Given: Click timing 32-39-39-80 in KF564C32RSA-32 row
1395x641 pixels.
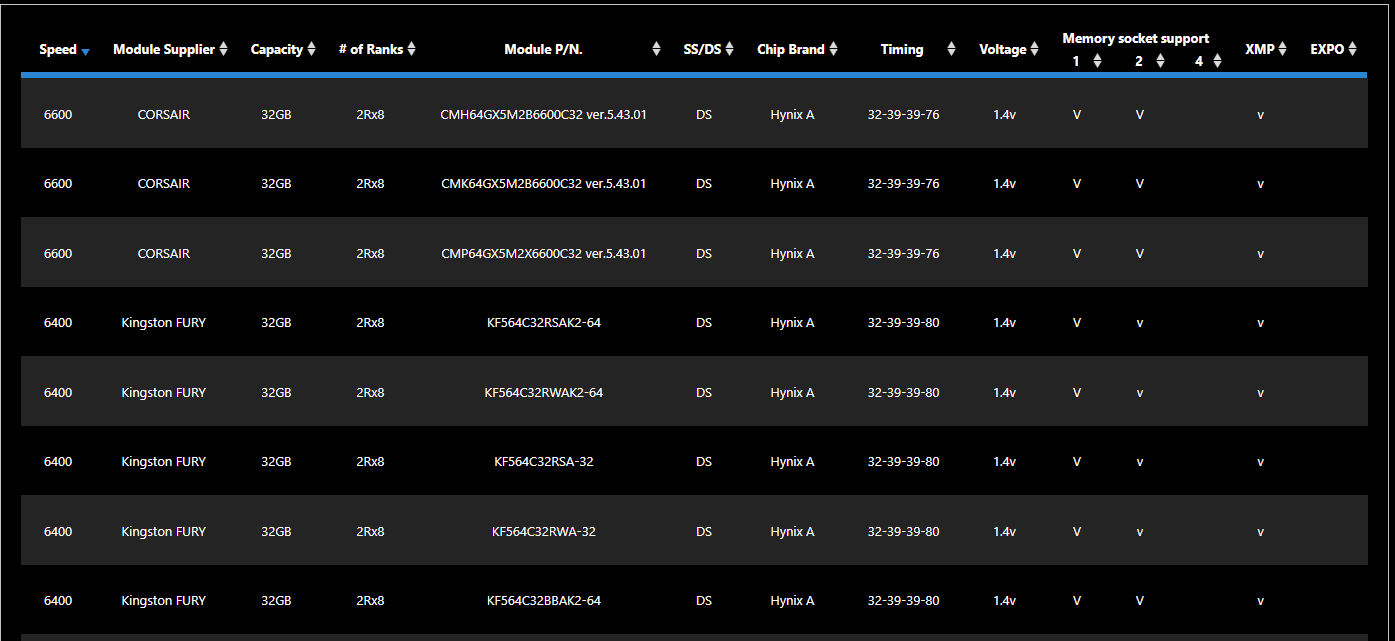Looking at the screenshot, I should point(904,462).
